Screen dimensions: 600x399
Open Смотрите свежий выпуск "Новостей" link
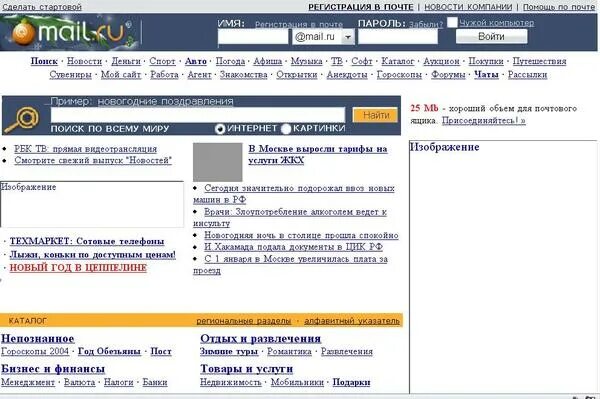pyautogui.click(x=93, y=160)
